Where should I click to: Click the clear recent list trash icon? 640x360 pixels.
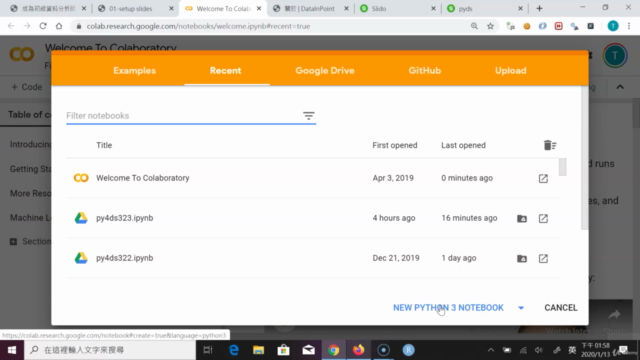coord(550,145)
